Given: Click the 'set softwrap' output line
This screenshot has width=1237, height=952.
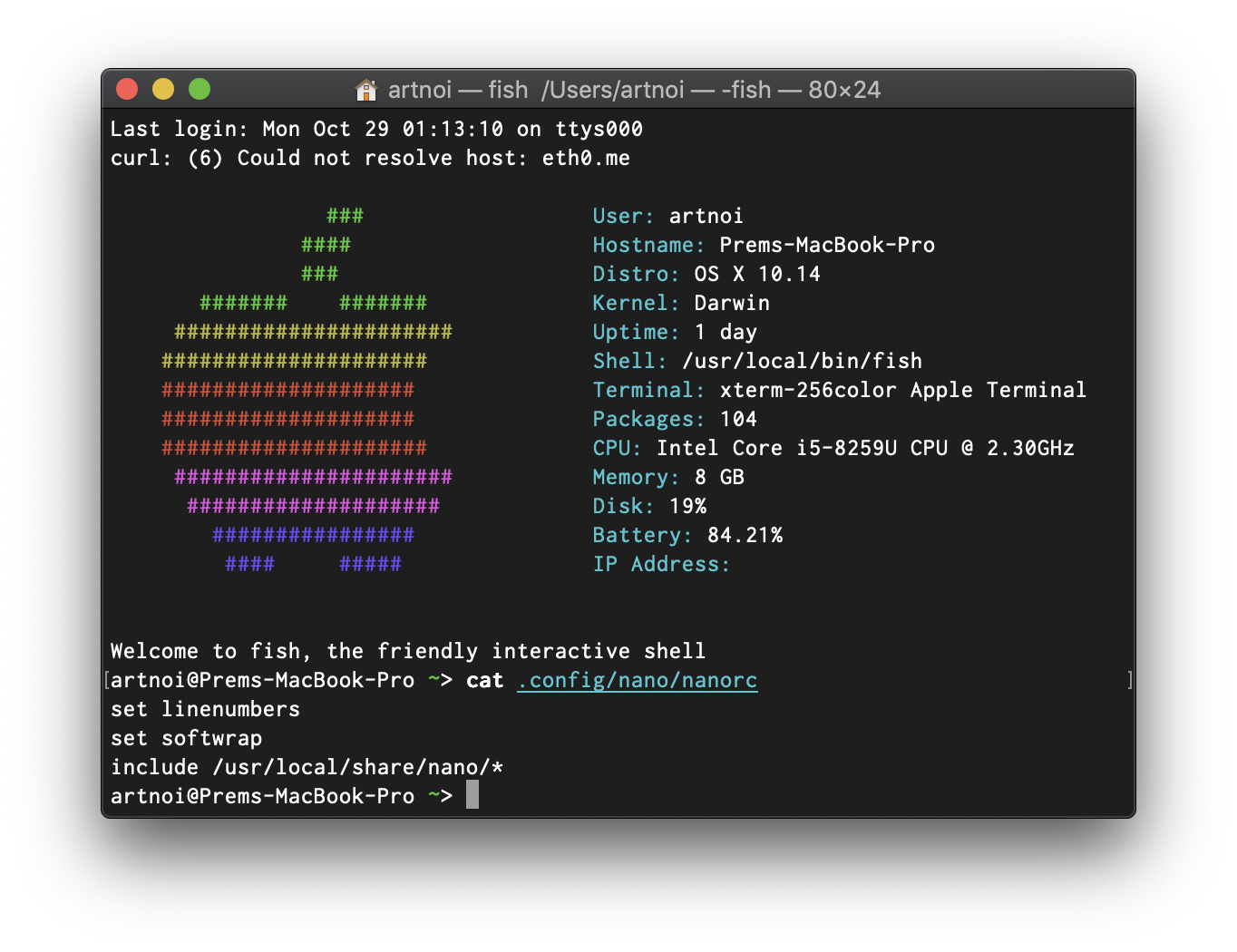Looking at the screenshot, I should 186,738.
